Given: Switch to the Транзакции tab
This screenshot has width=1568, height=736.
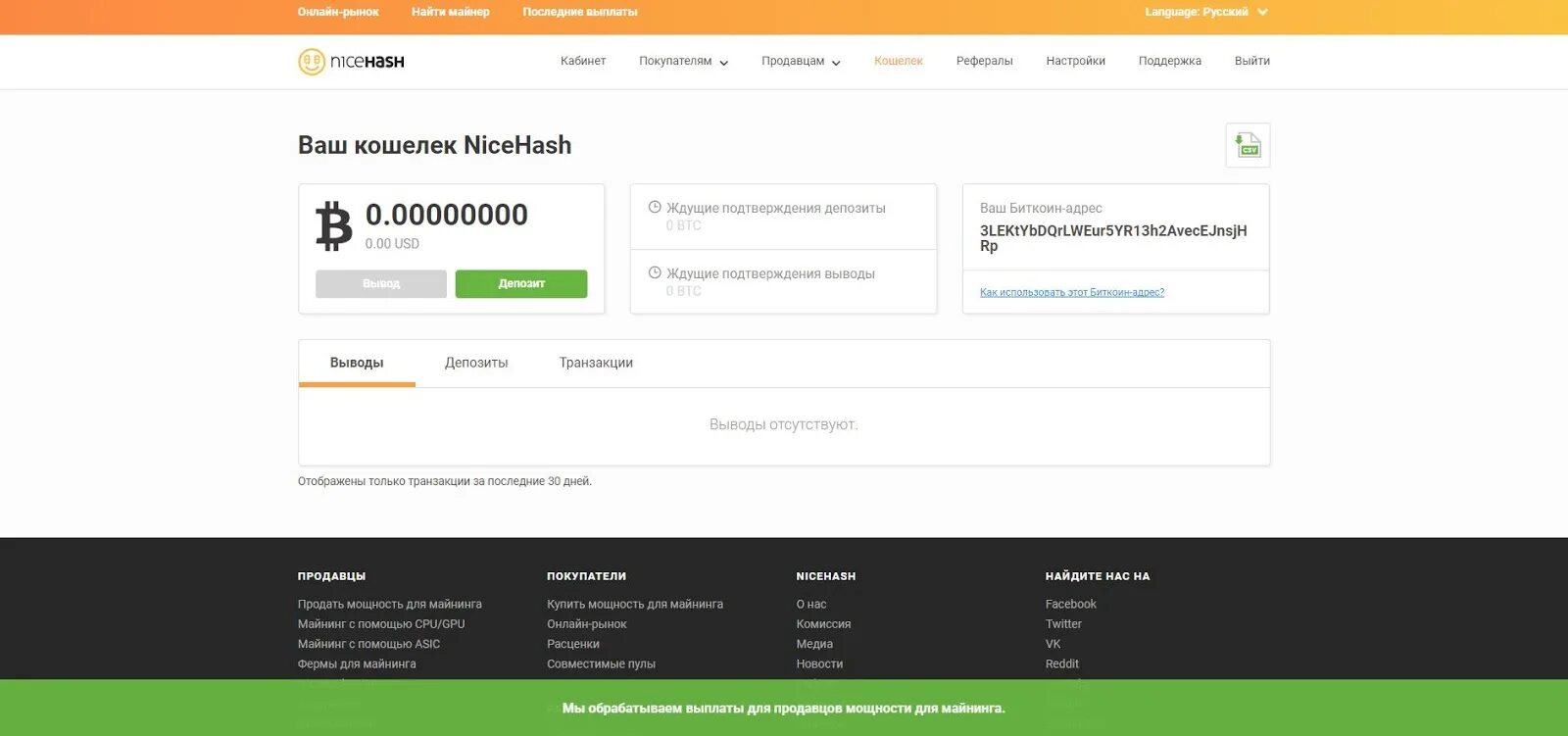Looking at the screenshot, I should [596, 363].
